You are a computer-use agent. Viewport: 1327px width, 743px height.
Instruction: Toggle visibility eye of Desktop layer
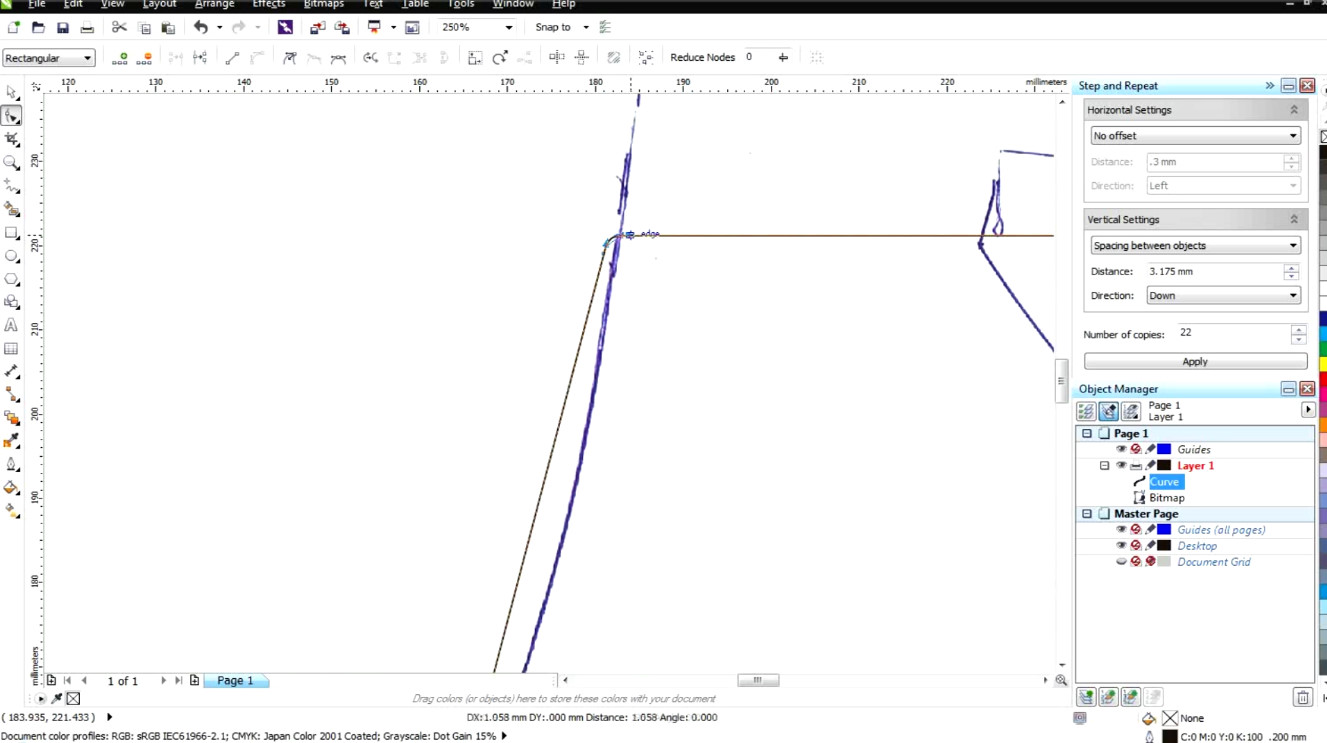(1121, 546)
